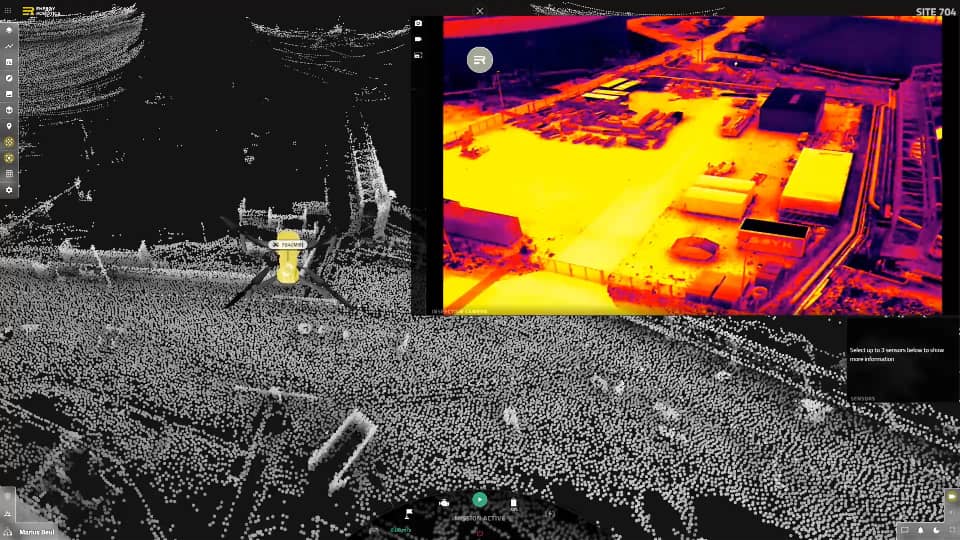Screen dimensions: 960x540
Task: Click the drone battery status icon
Action: point(514,503)
